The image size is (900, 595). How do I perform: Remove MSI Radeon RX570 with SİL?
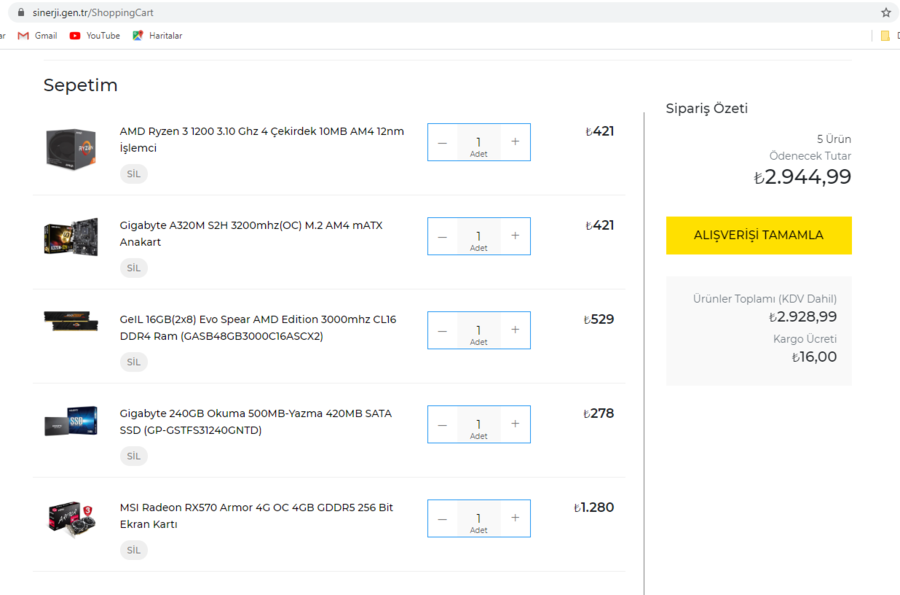134,550
